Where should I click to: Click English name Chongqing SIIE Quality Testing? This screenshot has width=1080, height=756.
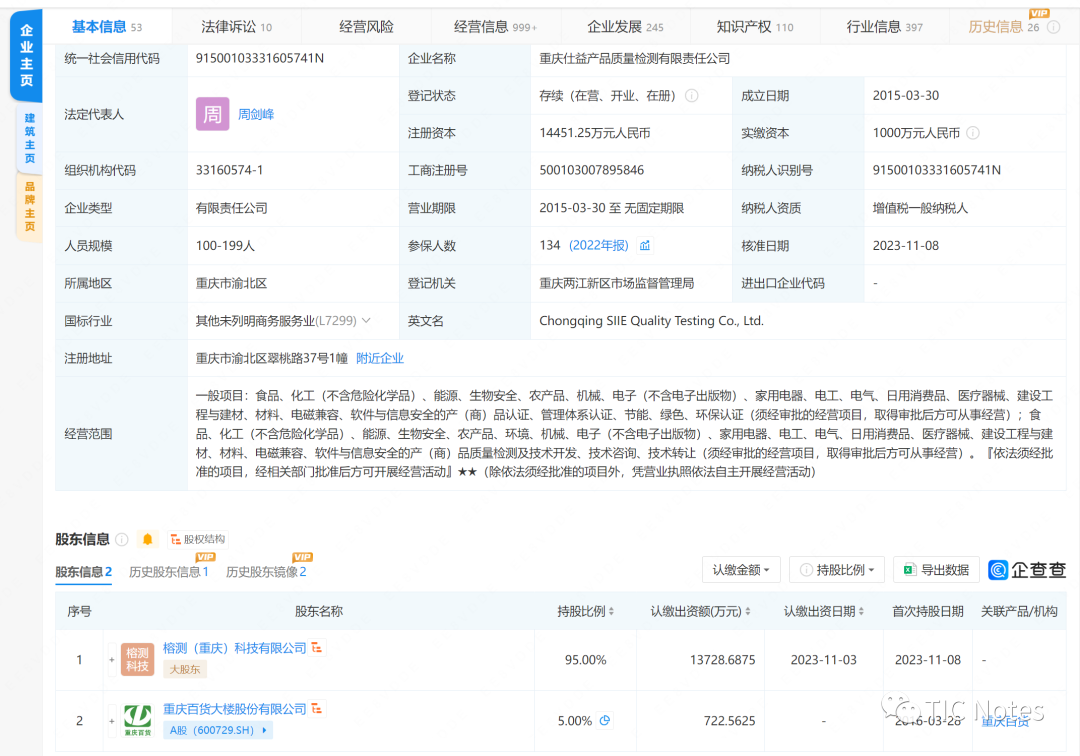(x=651, y=320)
